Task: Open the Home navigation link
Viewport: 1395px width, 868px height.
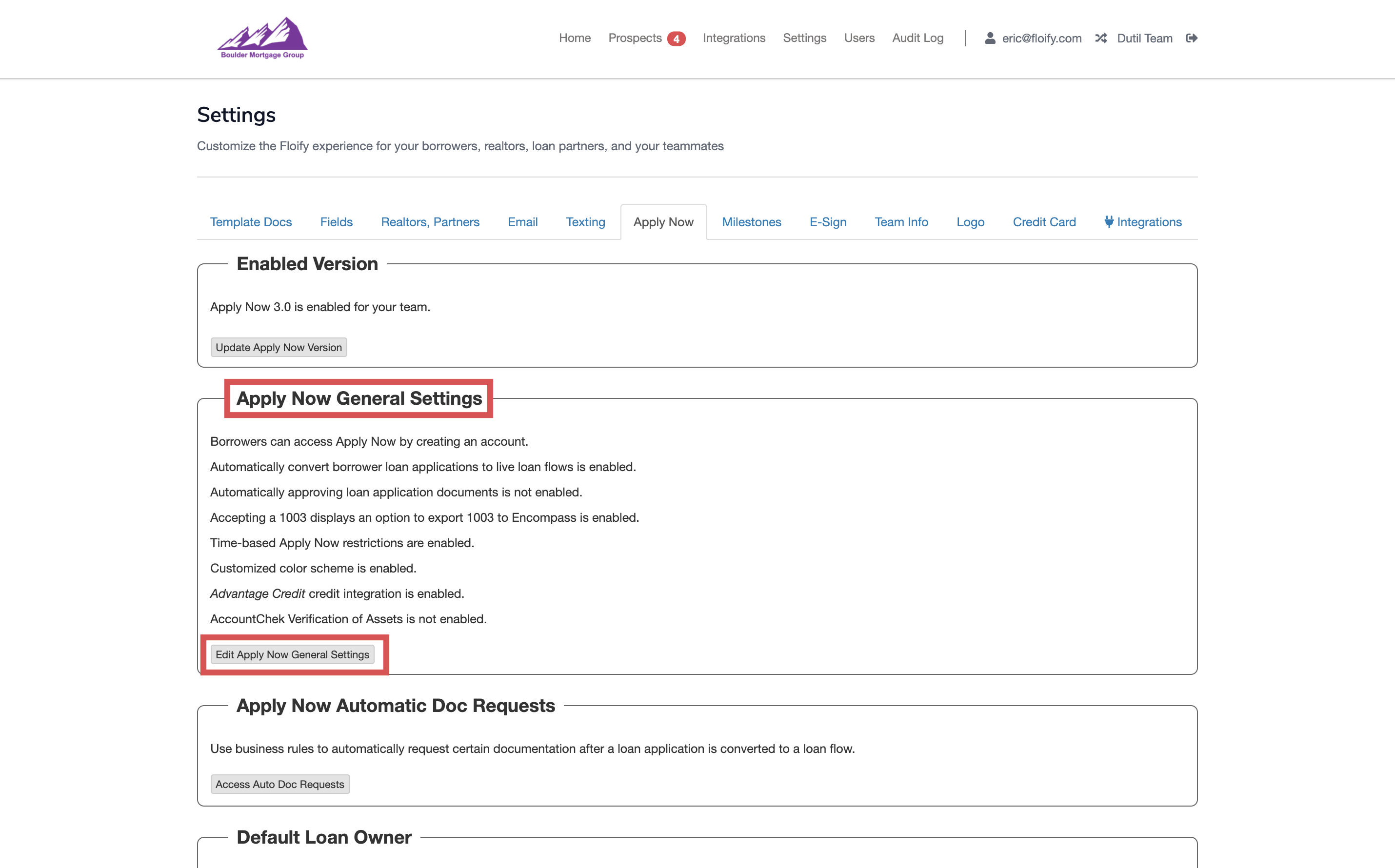Action: pos(575,38)
